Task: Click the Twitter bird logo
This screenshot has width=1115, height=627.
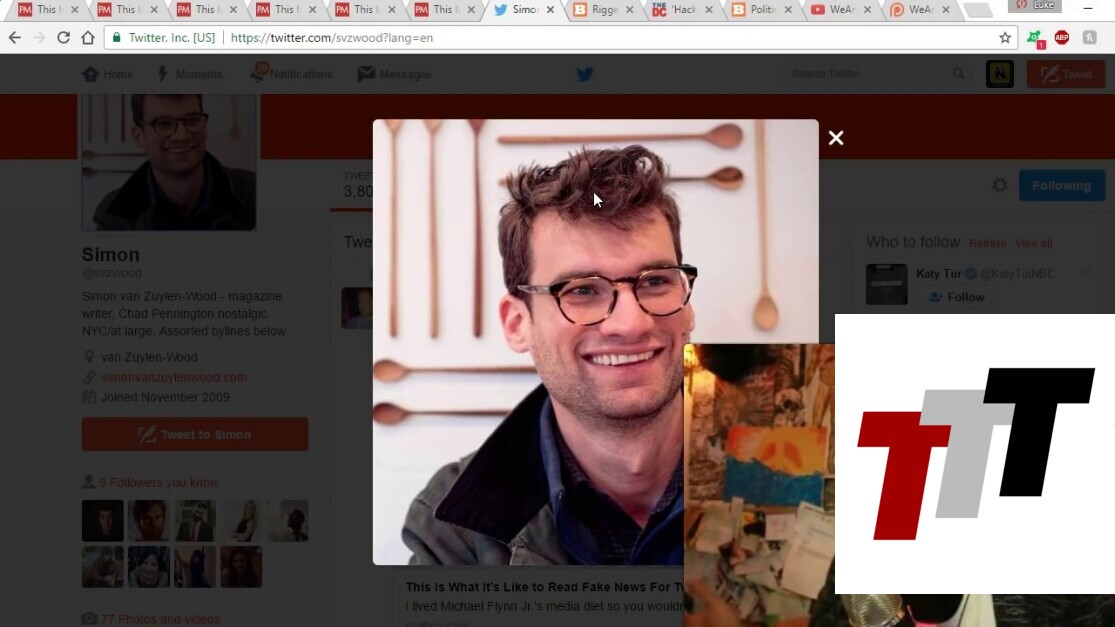Action: pyautogui.click(x=585, y=74)
